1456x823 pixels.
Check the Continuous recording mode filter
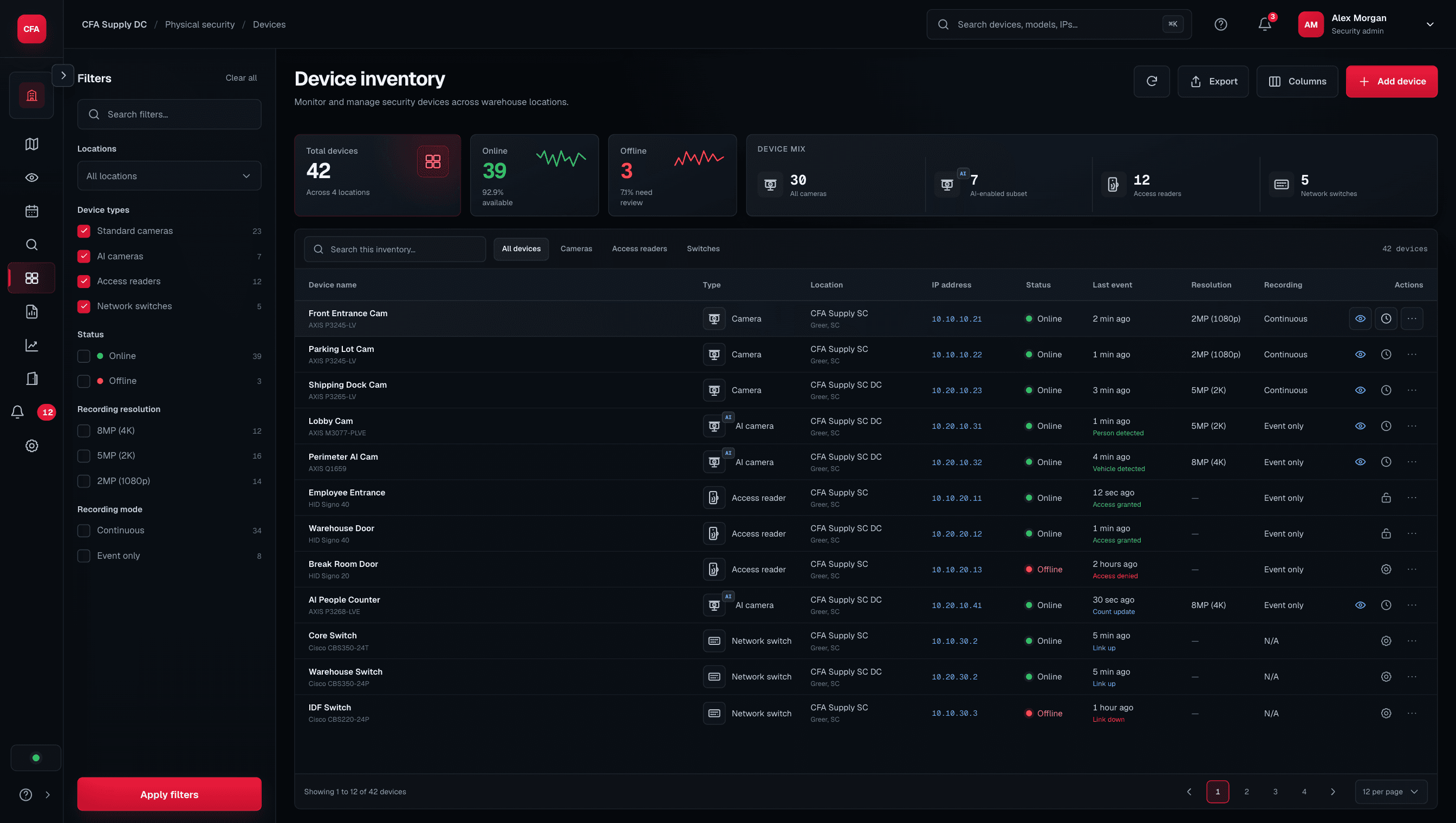click(83, 531)
